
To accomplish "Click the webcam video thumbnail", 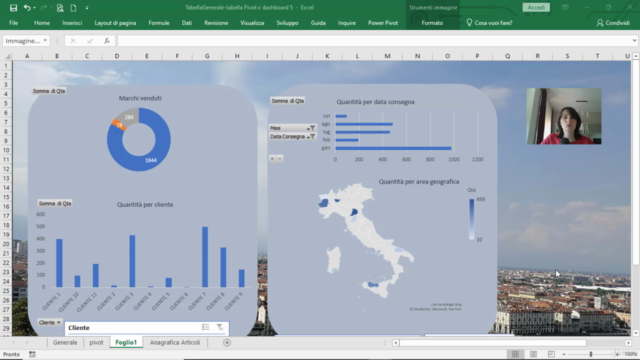I will click(564, 116).
